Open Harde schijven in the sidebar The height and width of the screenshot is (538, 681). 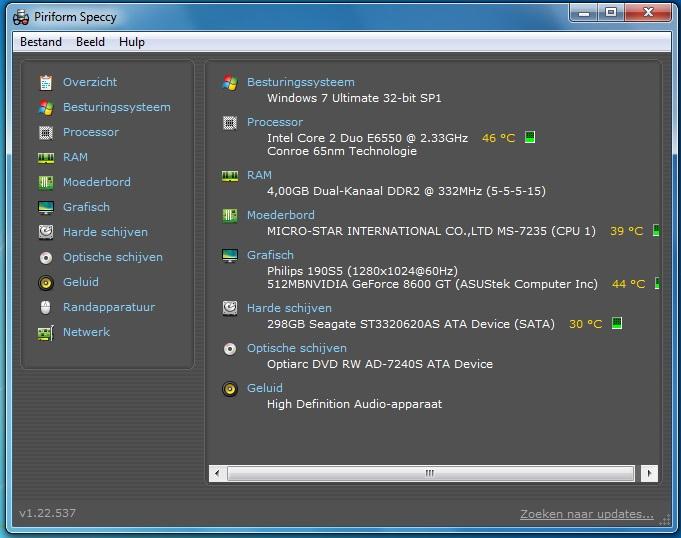(106, 232)
